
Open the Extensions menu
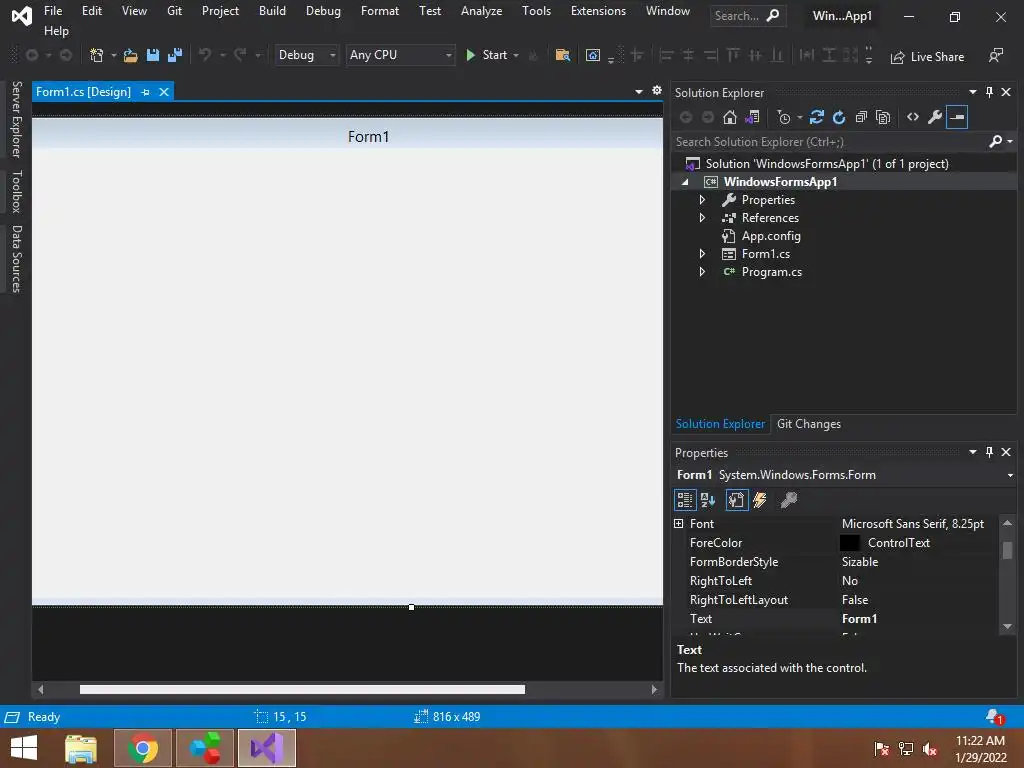(598, 11)
